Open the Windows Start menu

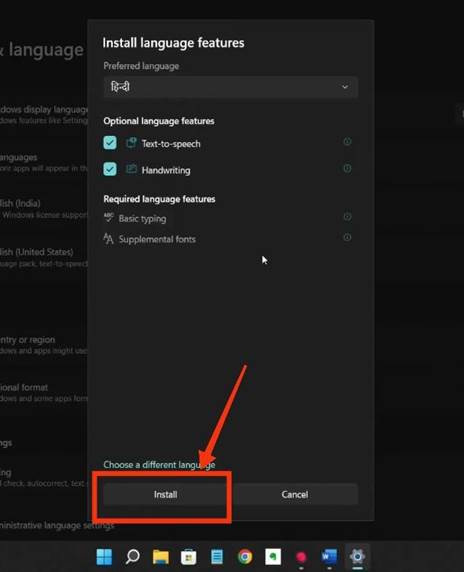(x=104, y=557)
